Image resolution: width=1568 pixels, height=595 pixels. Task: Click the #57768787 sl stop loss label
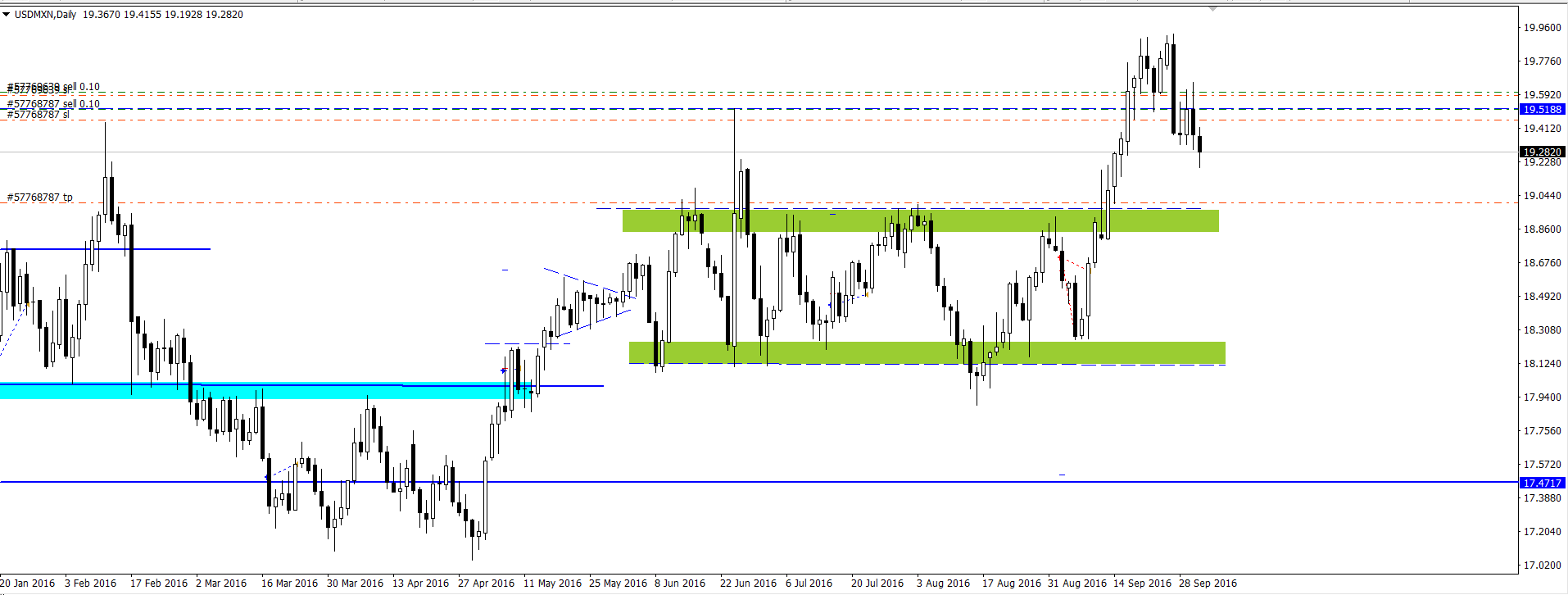(39, 115)
